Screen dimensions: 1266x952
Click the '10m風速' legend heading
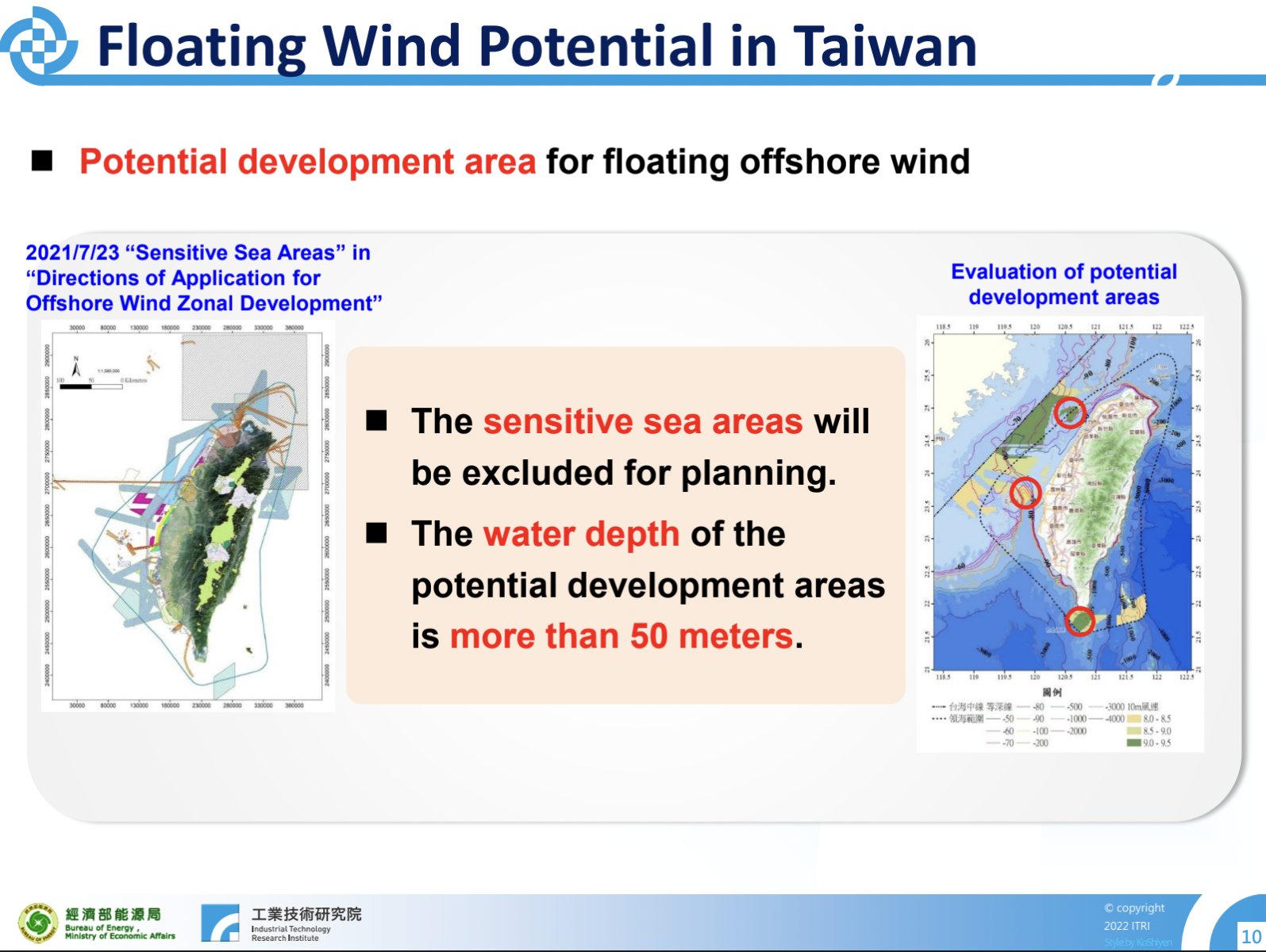pos(1143,706)
